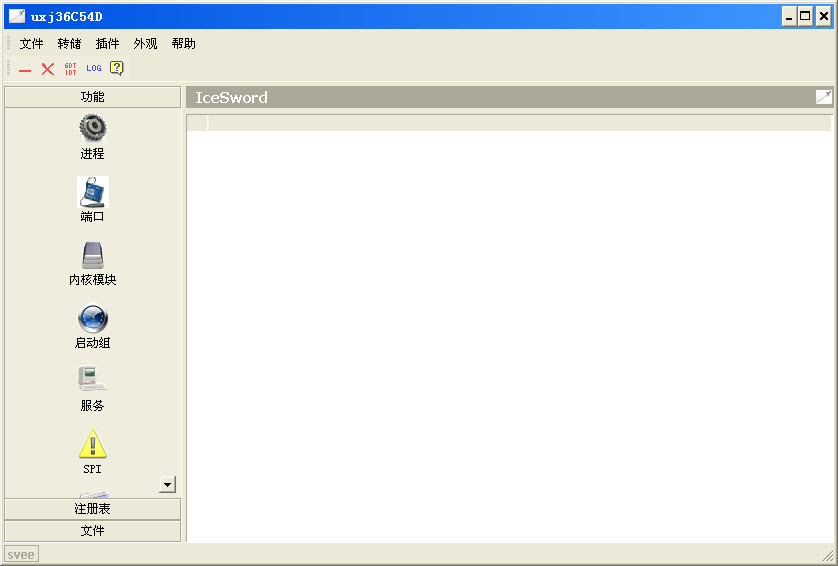Collapse the 功能 panel header
Image resolution: width=838 pixels, height=566 pixels.
[x=92, y=97]
